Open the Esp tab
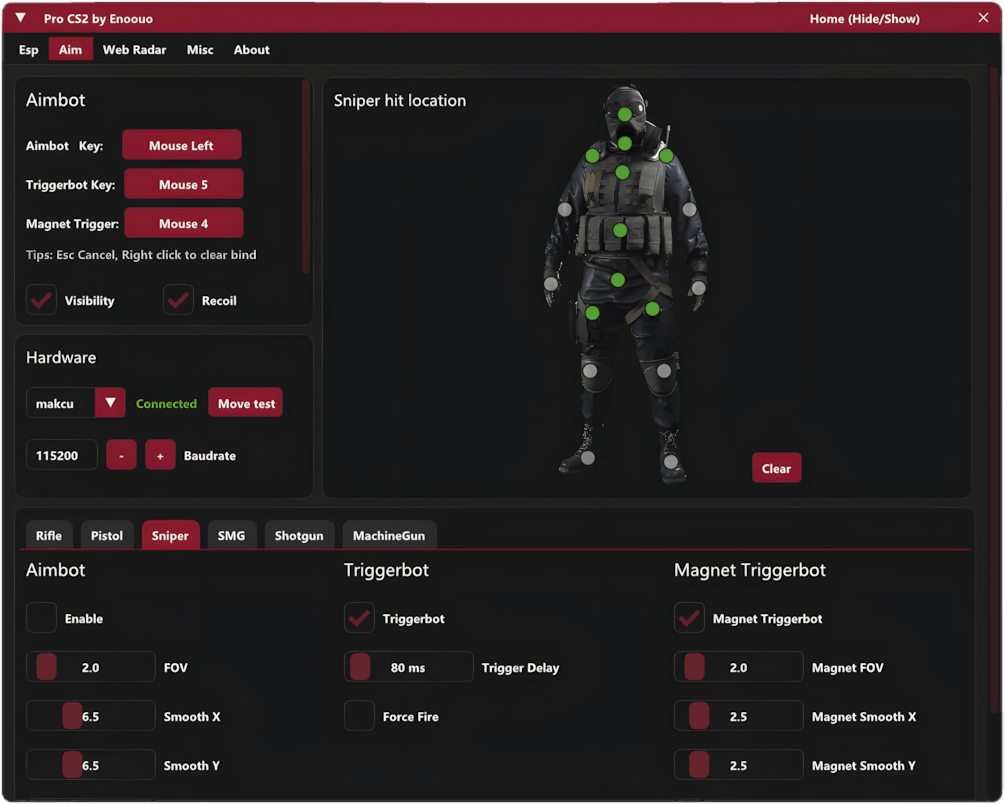 pos(28,49)
